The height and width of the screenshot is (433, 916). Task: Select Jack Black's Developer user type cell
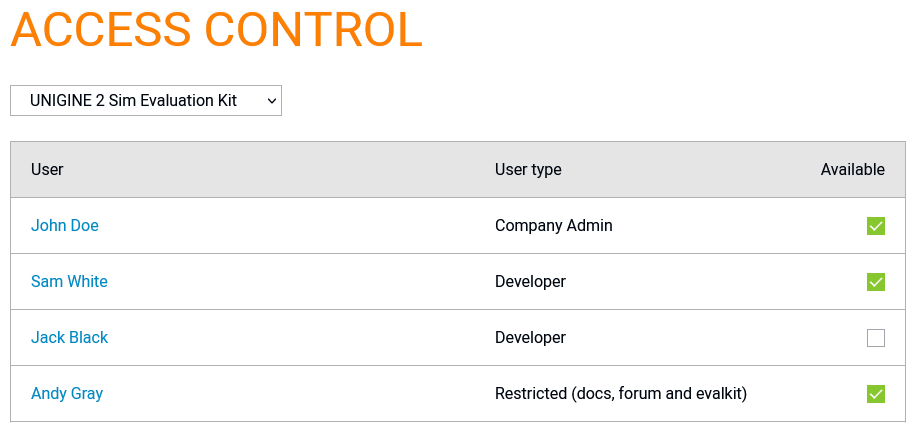click(x=530, y=338)
